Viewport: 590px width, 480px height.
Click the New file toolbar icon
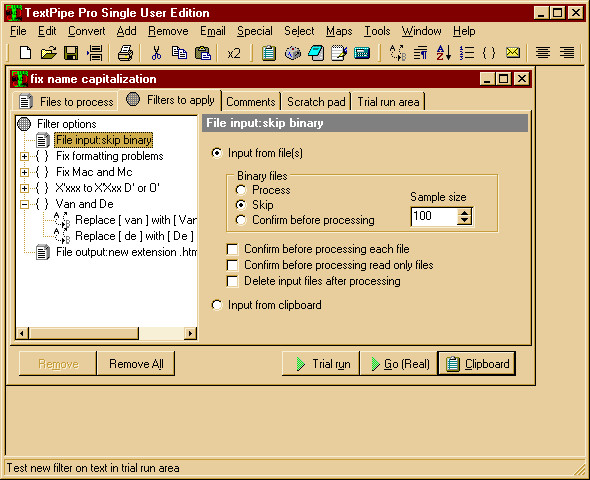[25, 53]
